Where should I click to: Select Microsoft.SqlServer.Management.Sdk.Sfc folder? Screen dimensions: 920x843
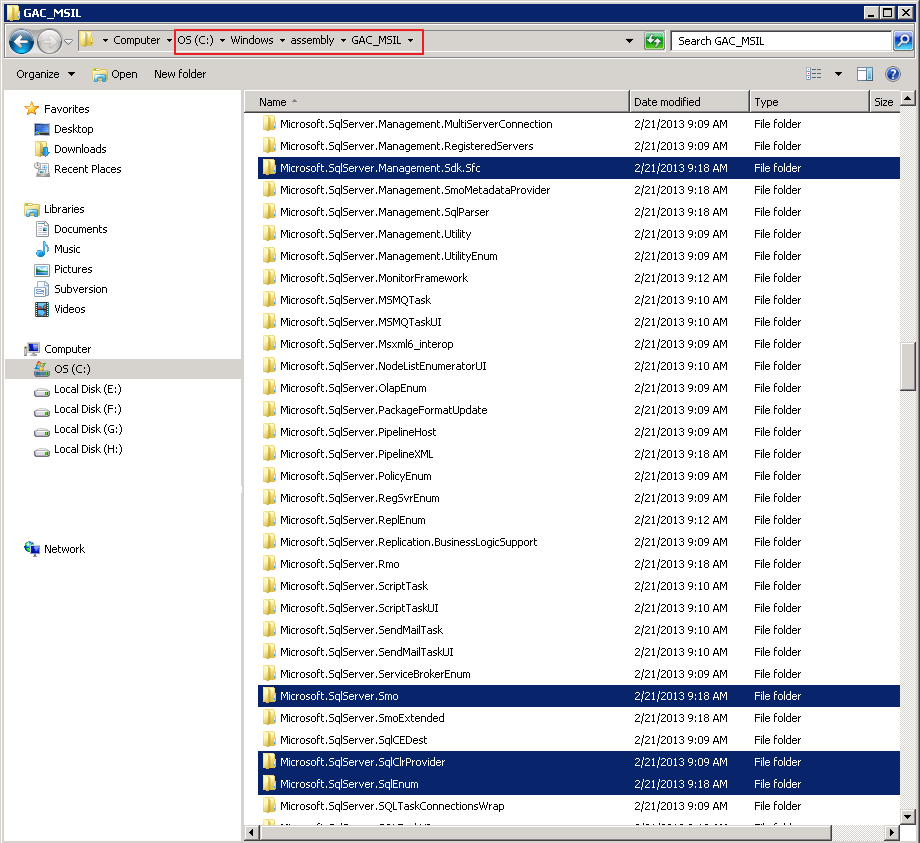[x=579, y=168]
